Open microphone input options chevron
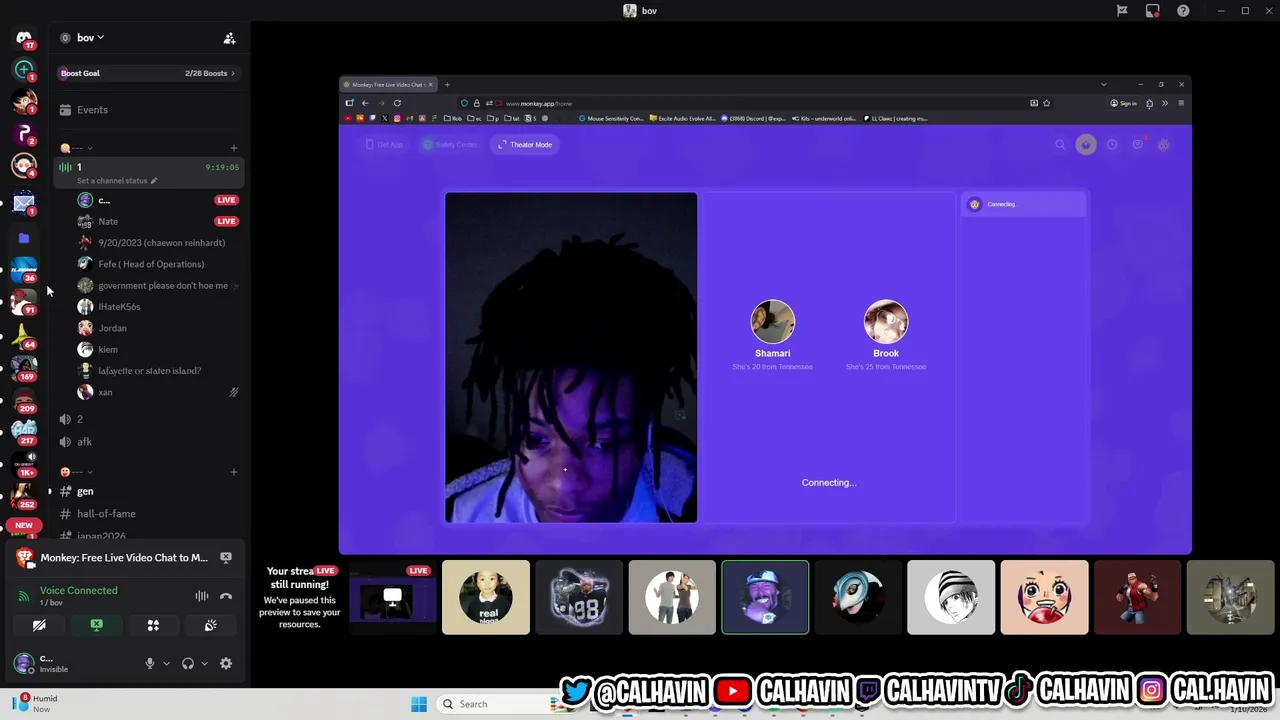This screenshot has height=720, width=1280. [x=166, y=663]
